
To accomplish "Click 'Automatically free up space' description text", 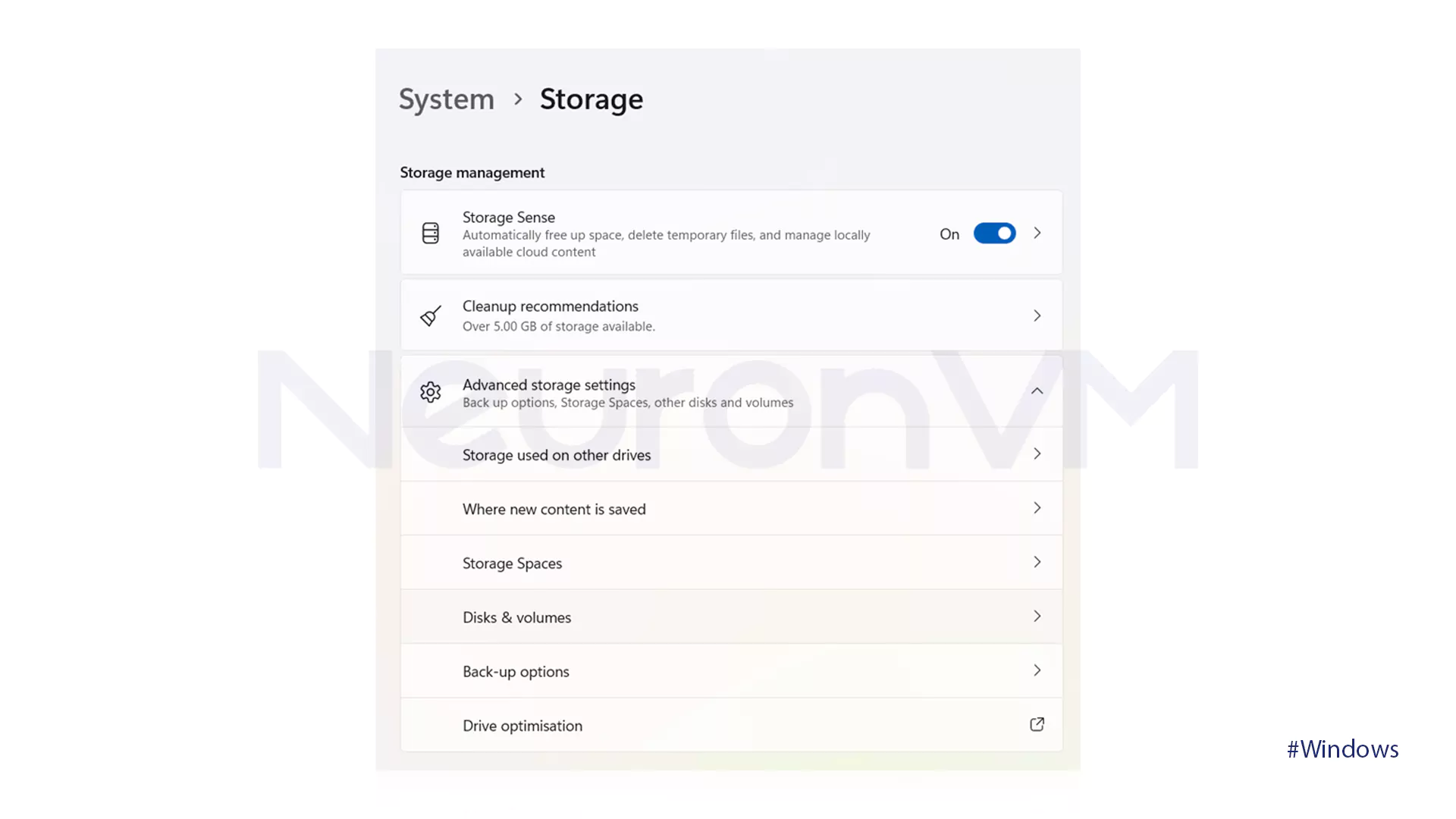I will pos(666,243).
